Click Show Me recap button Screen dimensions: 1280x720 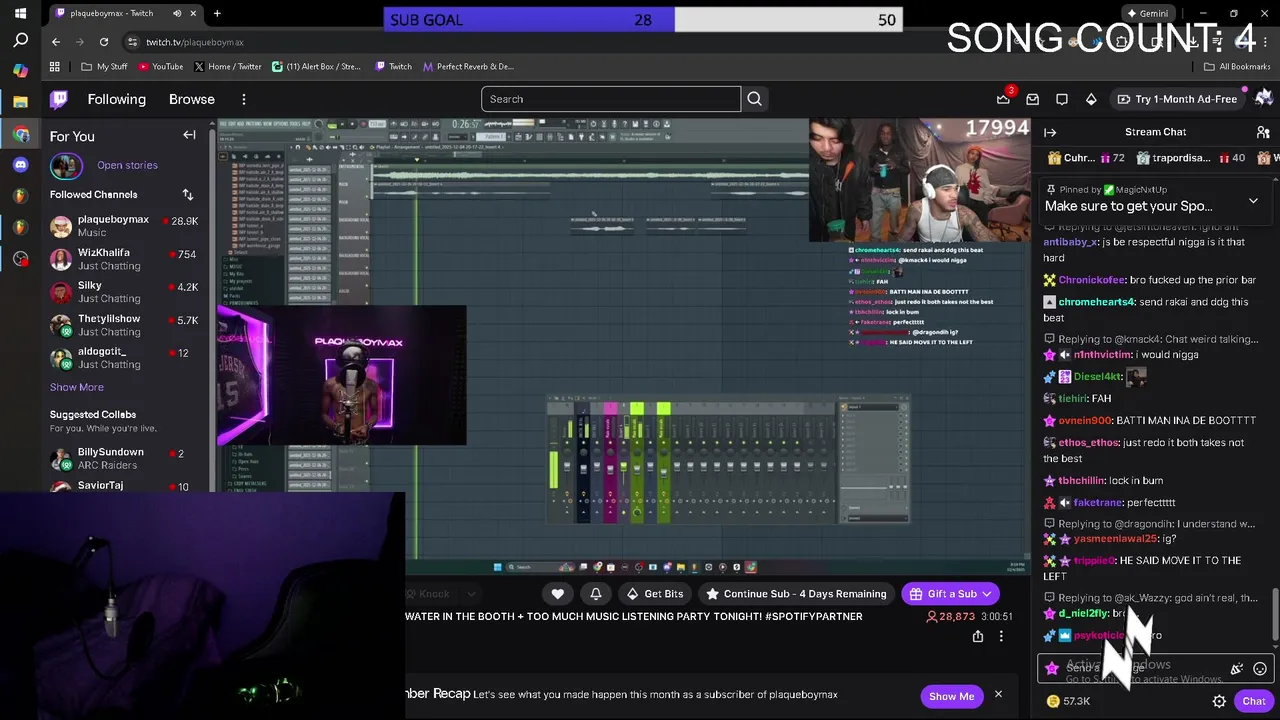951,696
